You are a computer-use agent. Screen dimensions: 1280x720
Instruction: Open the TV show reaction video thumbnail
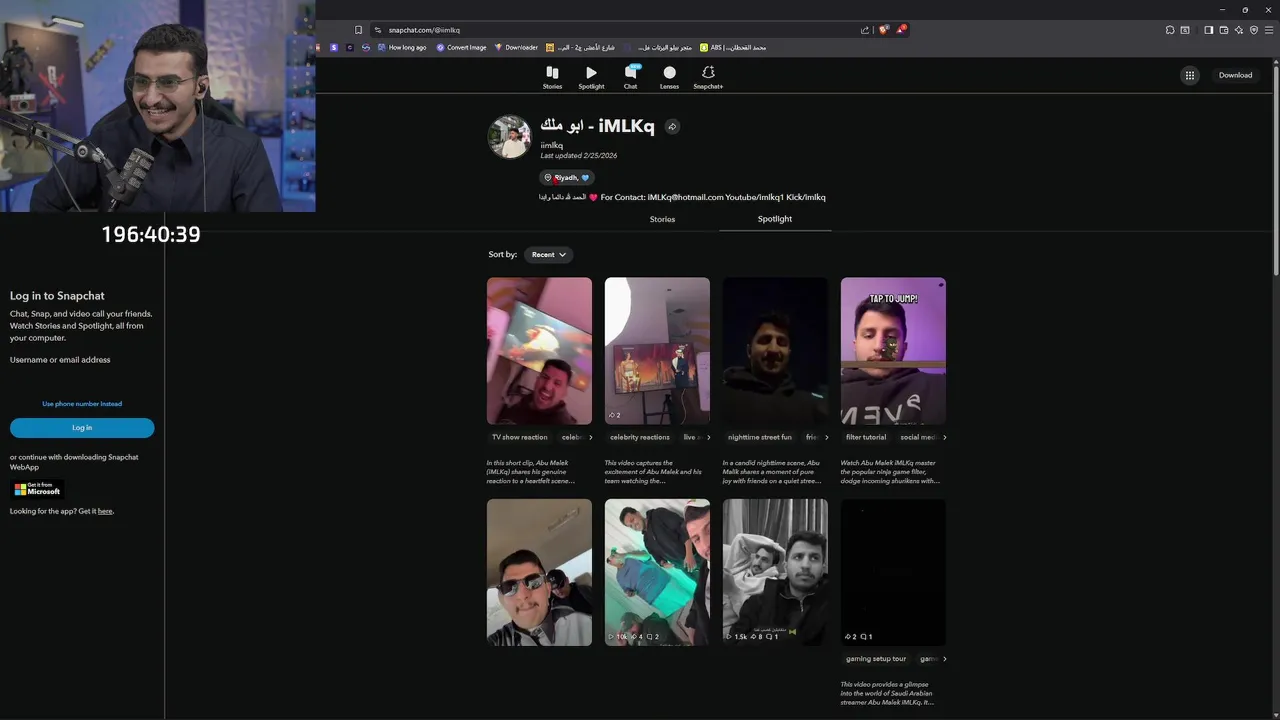(539, 351)
